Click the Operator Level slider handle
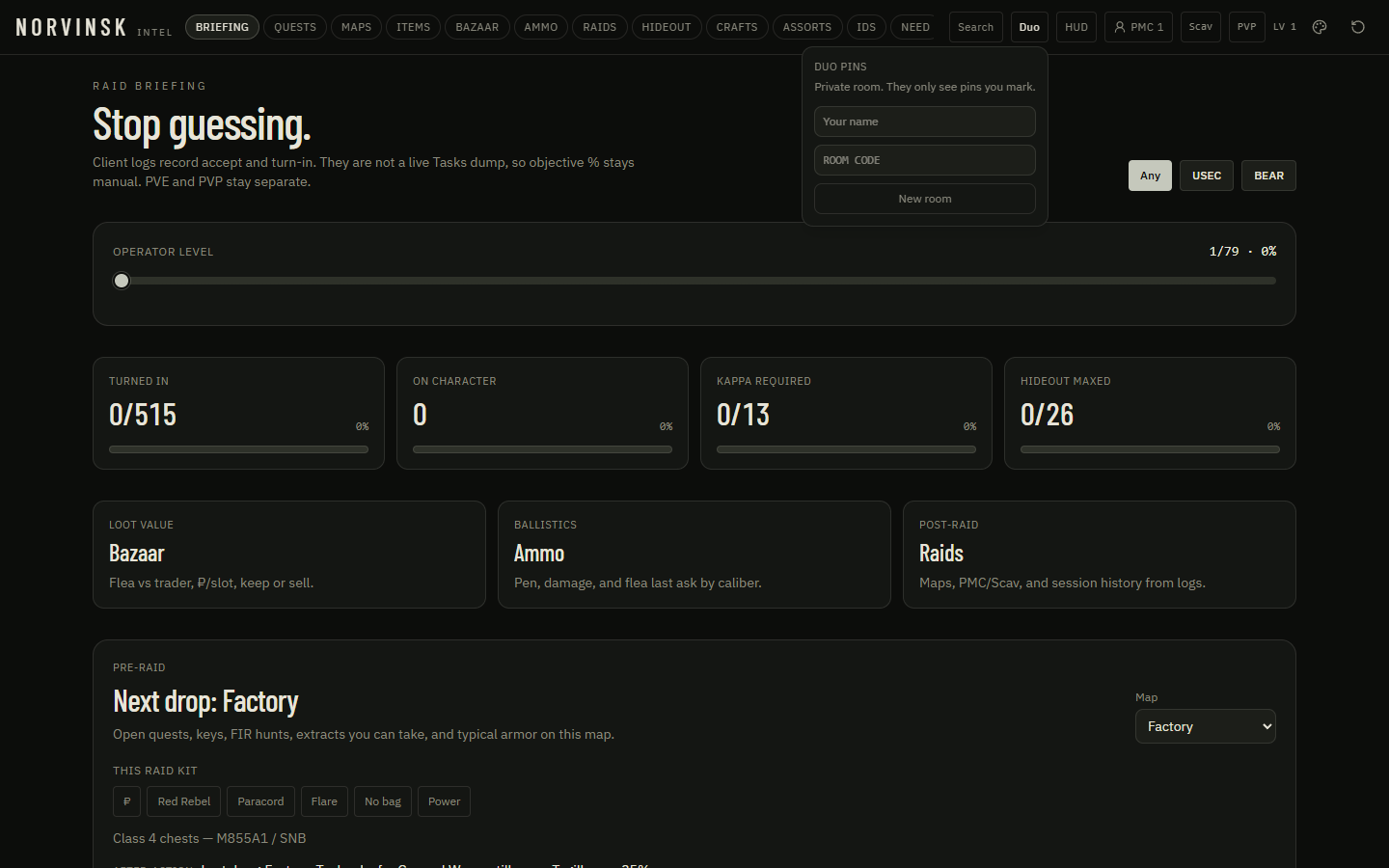 coord(122,281)
